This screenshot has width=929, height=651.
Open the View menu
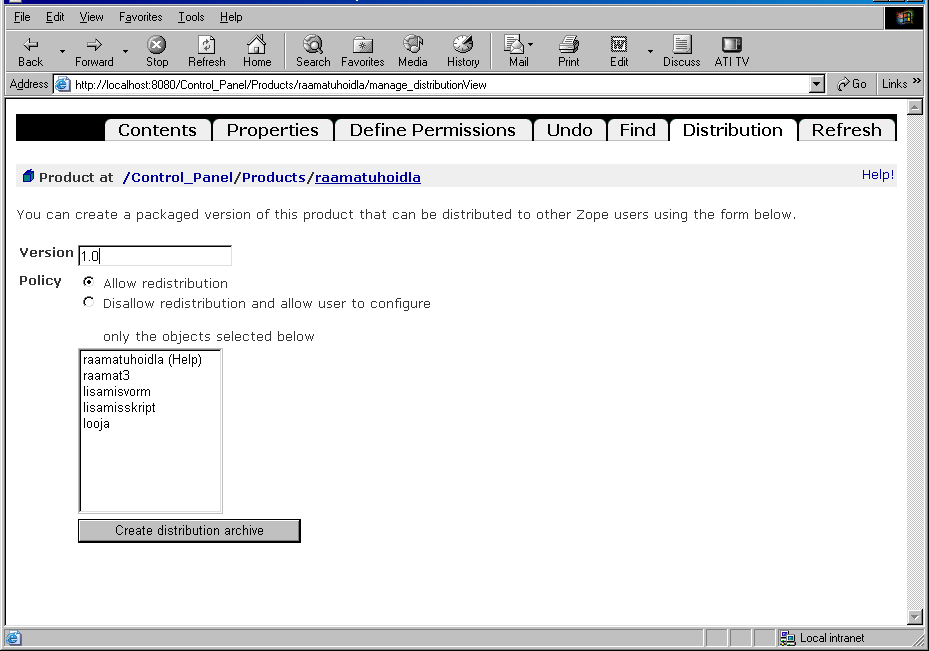pos(91,17)
